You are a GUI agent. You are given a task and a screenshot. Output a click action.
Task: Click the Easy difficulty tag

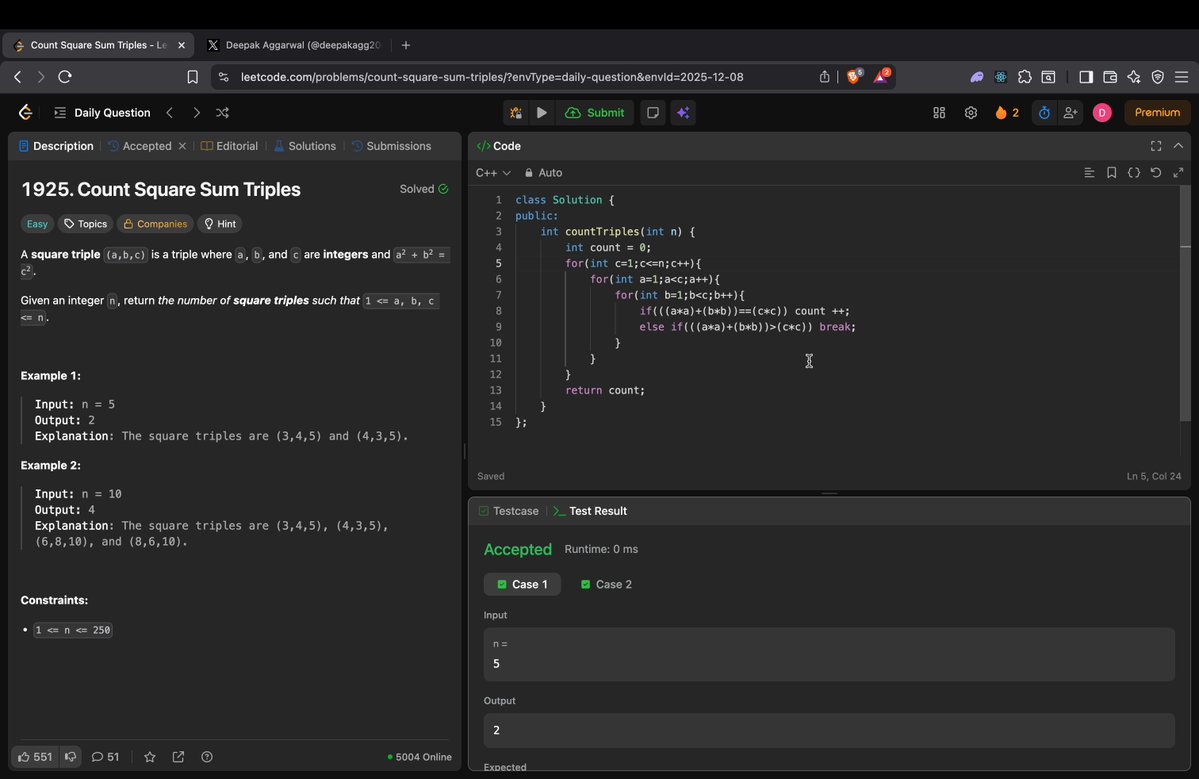(x=37, y=224)
